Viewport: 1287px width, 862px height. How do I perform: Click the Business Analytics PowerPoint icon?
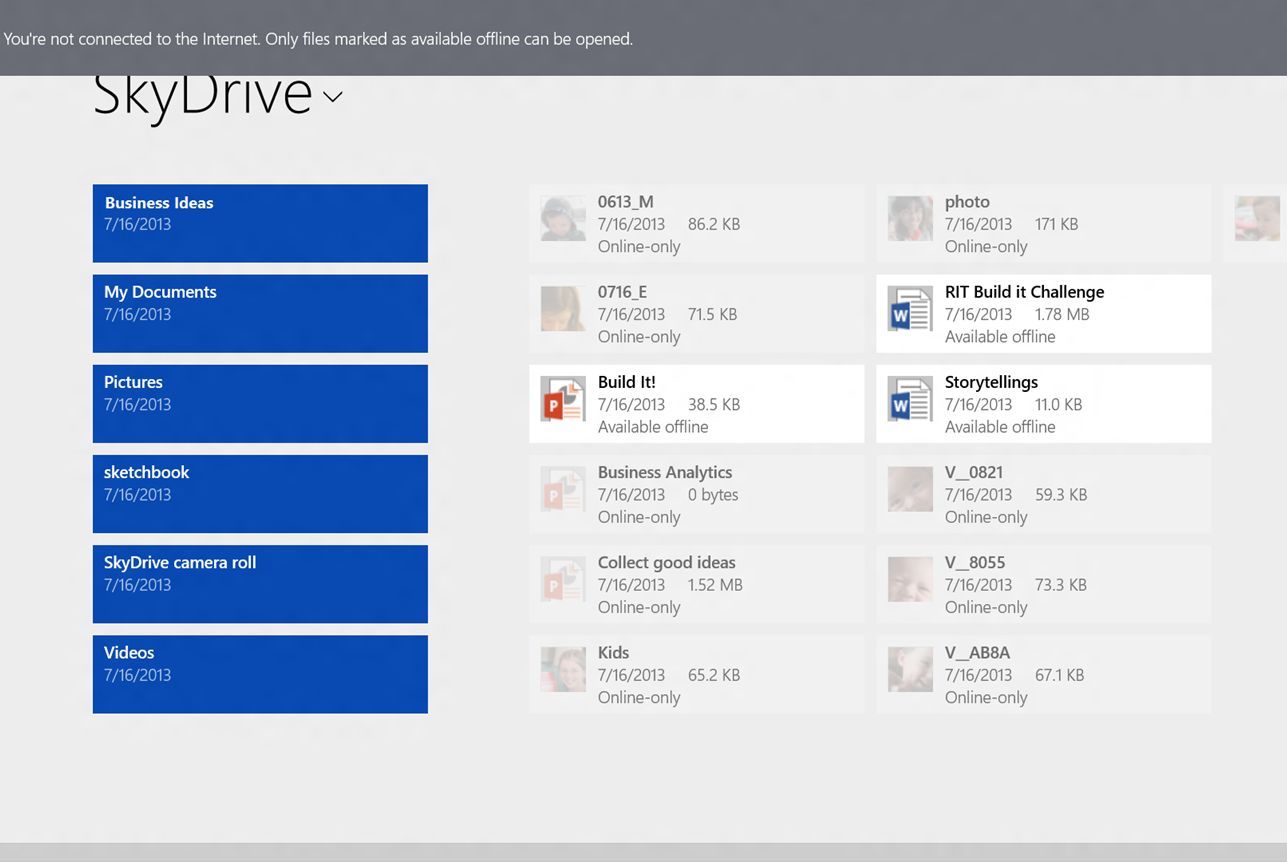[x=563, y=488]
